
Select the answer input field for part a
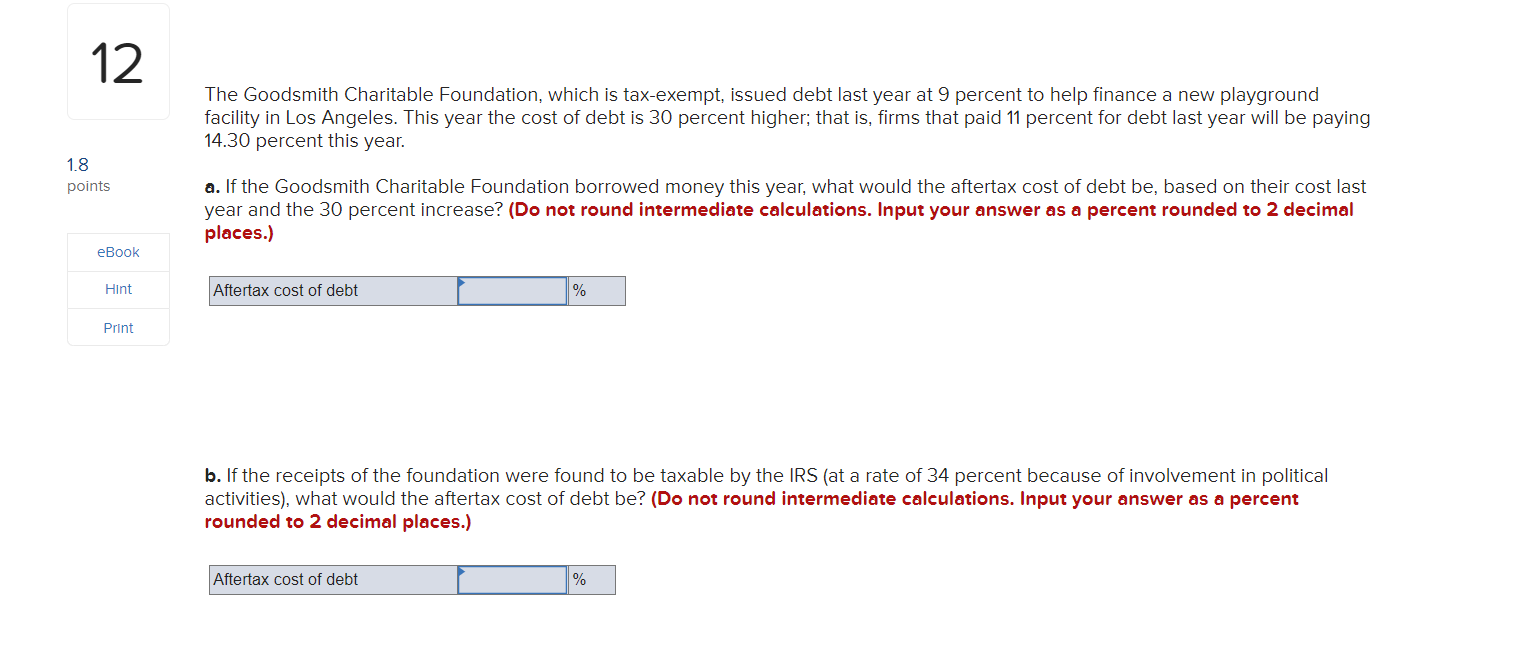[513, 290]
